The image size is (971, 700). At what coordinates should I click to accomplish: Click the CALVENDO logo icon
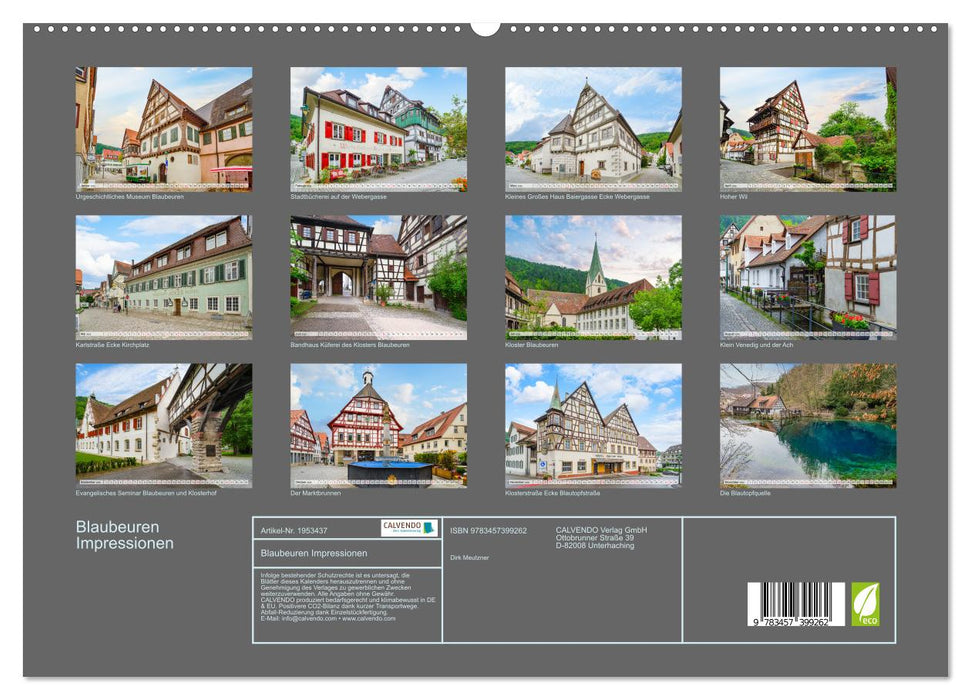404,527
